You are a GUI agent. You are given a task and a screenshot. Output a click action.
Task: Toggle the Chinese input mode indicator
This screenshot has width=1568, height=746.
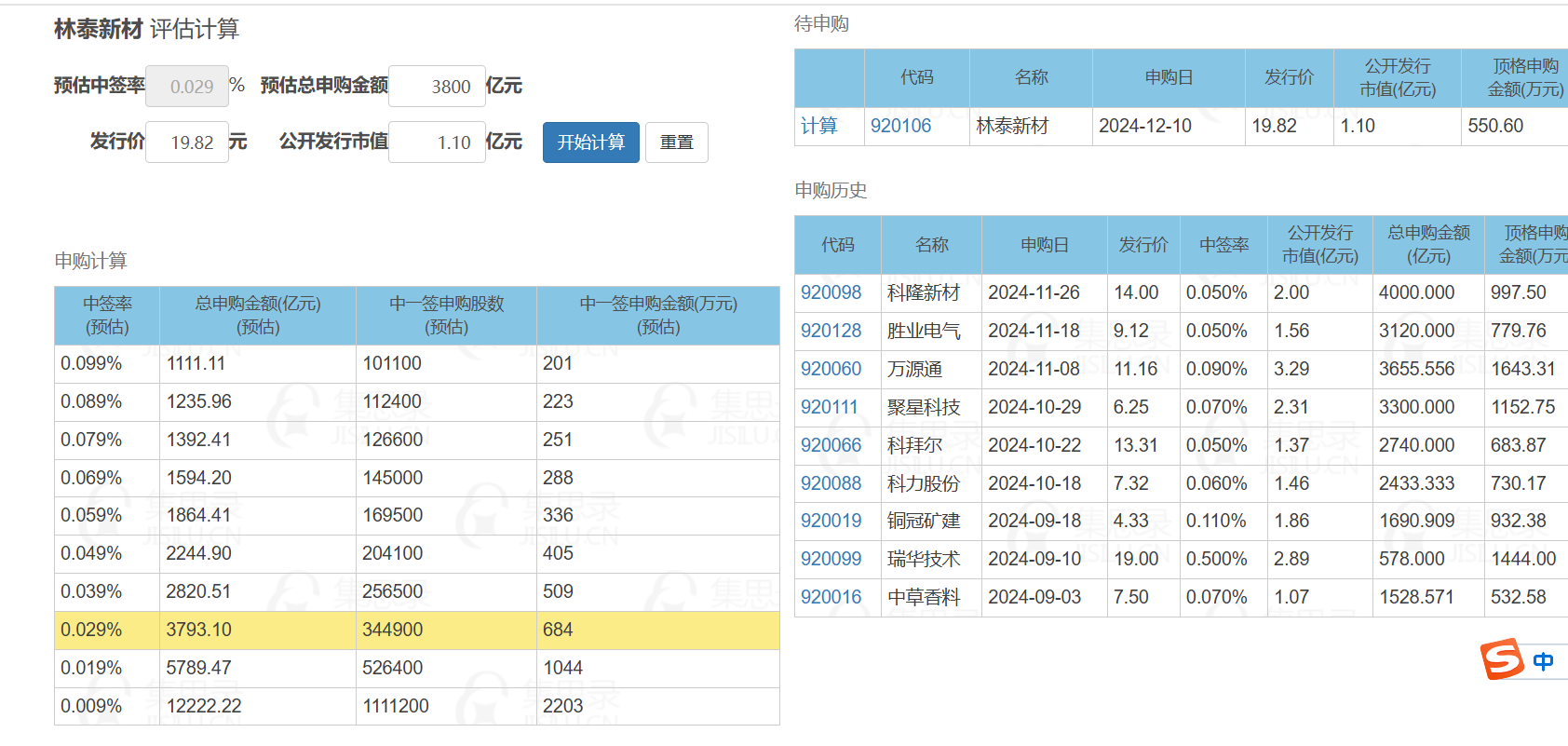coord(1543,661)
